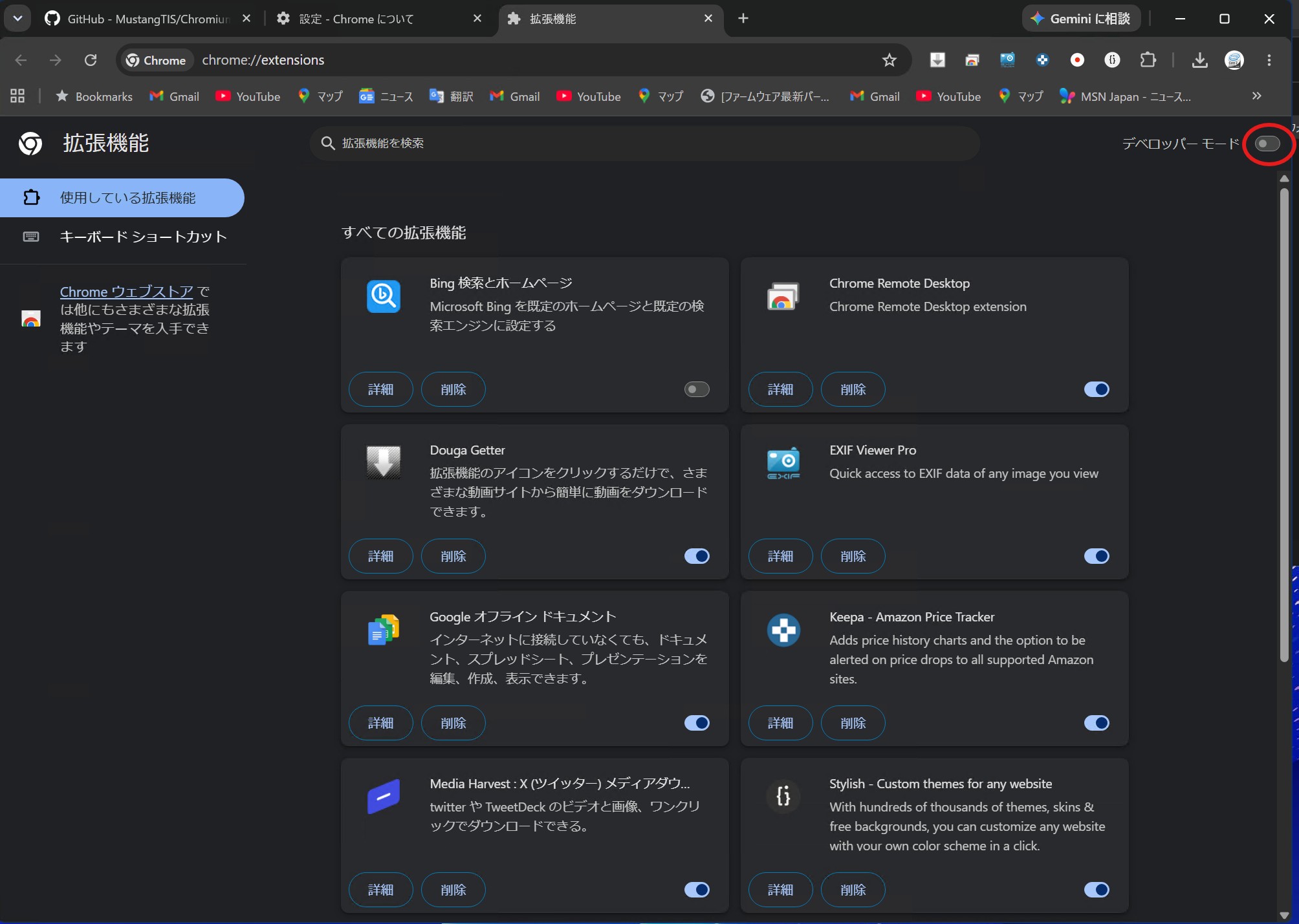The width and height of the screenshot is (1299, 924).
Task: Open the Chrome three-dot menu
Action: point(1269,60)
